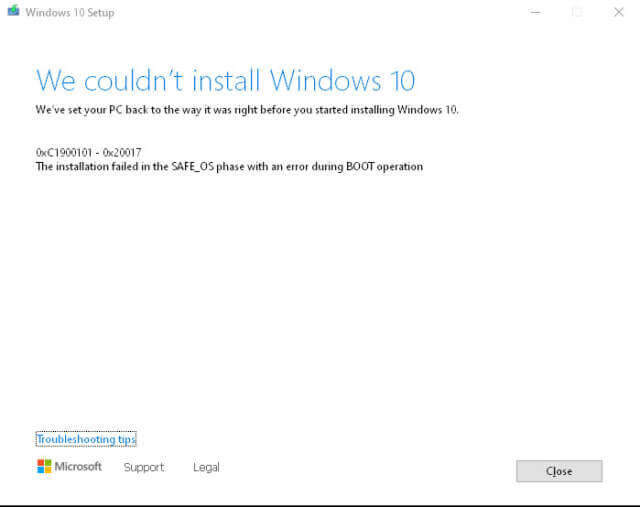Minimize the Windows 10 Setup window
The width and height of the screenshot is (640, 507).
coord(535,12)
